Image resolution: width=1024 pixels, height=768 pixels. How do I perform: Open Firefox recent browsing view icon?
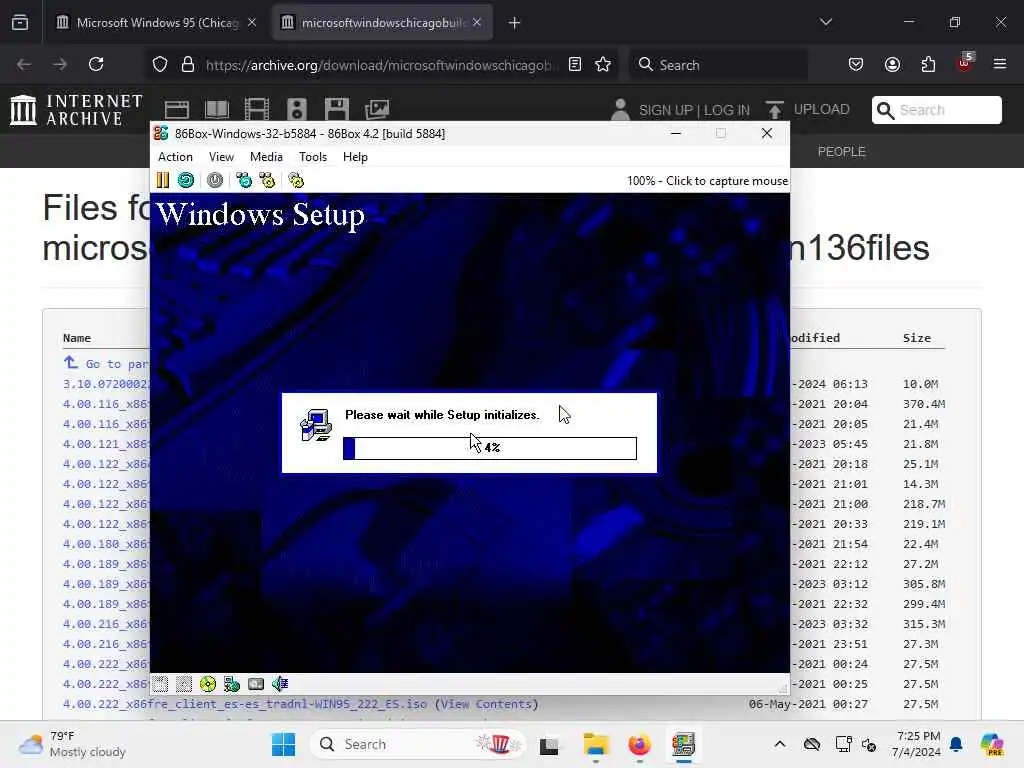[x=20, y=23]
